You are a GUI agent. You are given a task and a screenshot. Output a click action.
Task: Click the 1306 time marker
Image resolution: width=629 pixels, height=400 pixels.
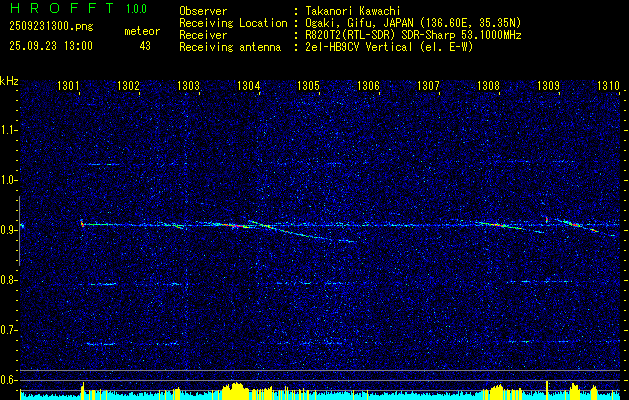(368, 85)
